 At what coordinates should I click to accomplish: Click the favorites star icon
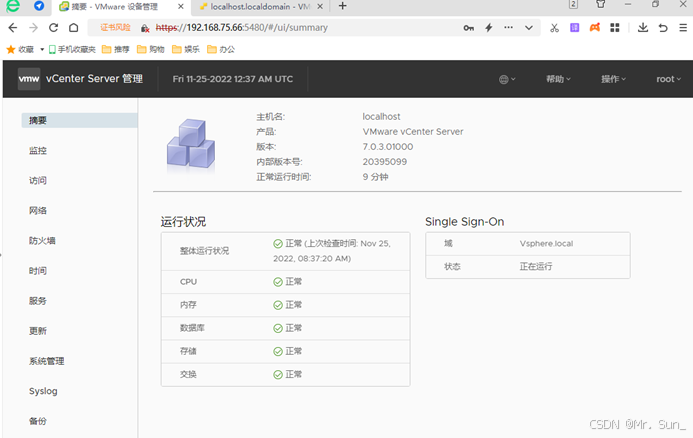coord(11,49)
